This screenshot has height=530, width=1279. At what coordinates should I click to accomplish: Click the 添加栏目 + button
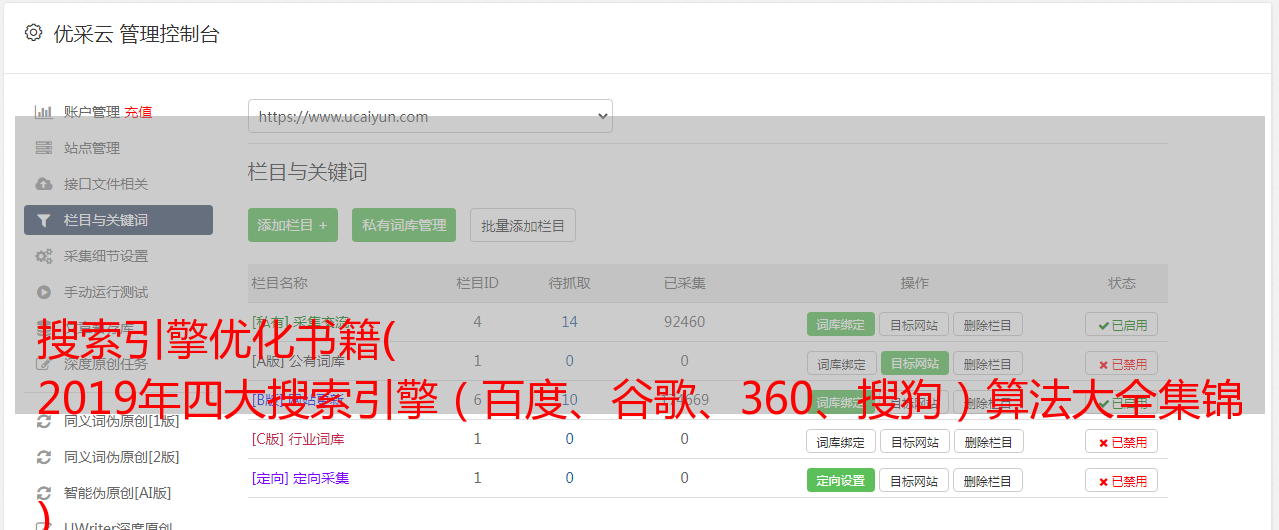click(293, 225)
